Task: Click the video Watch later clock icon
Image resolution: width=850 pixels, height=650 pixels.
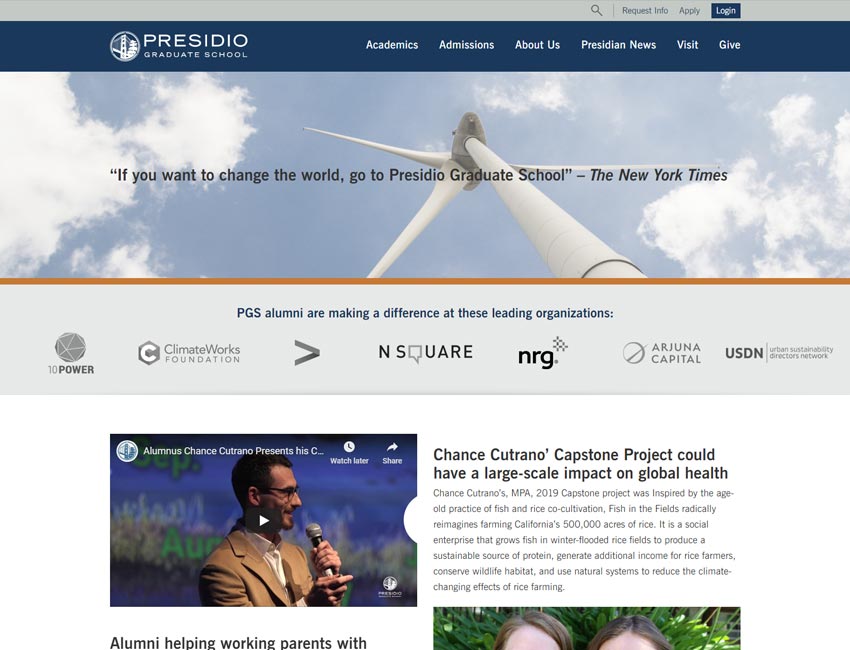Action: point(349,447)
